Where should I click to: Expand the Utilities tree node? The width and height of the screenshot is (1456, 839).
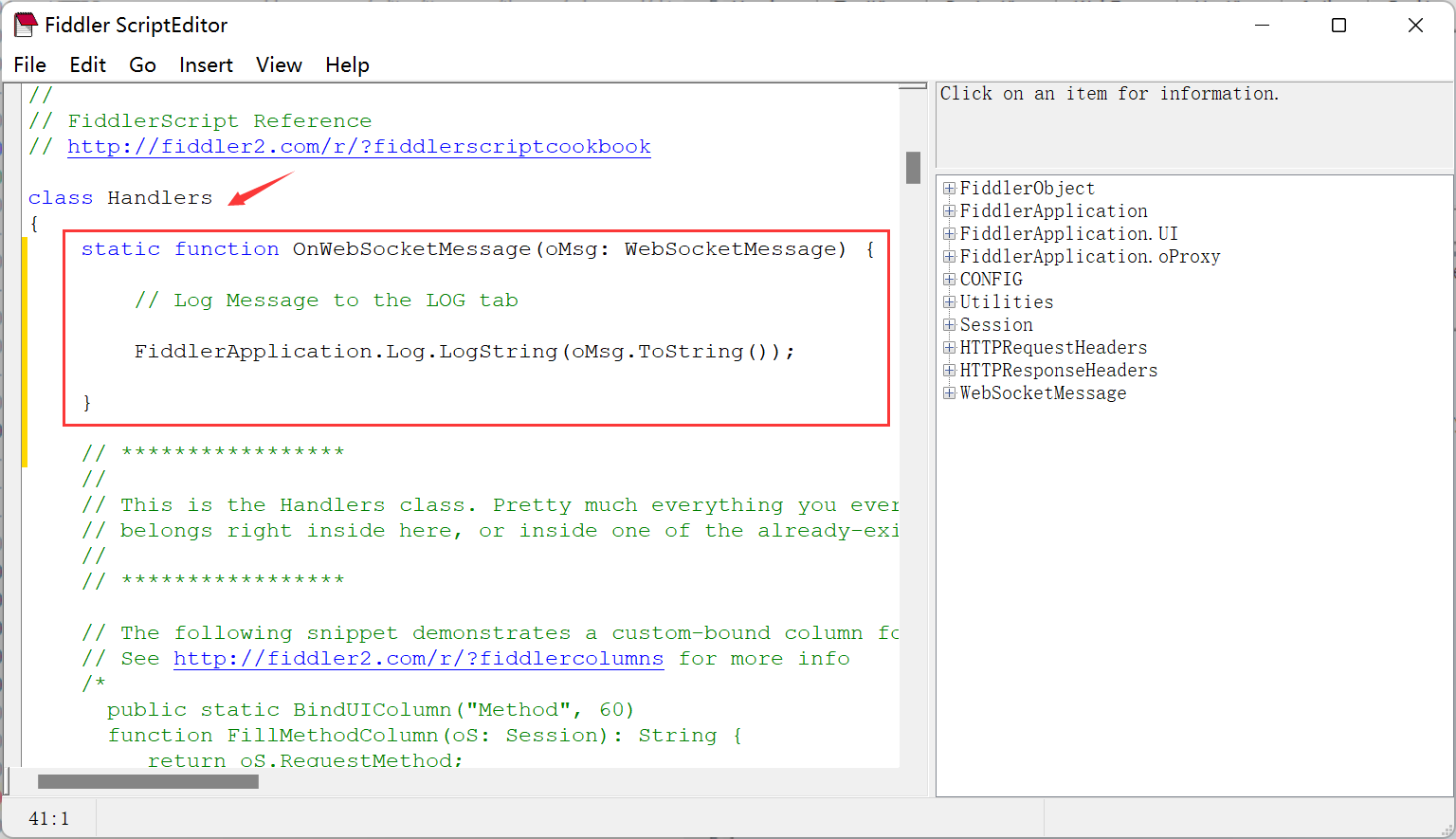tap(949, 301)
